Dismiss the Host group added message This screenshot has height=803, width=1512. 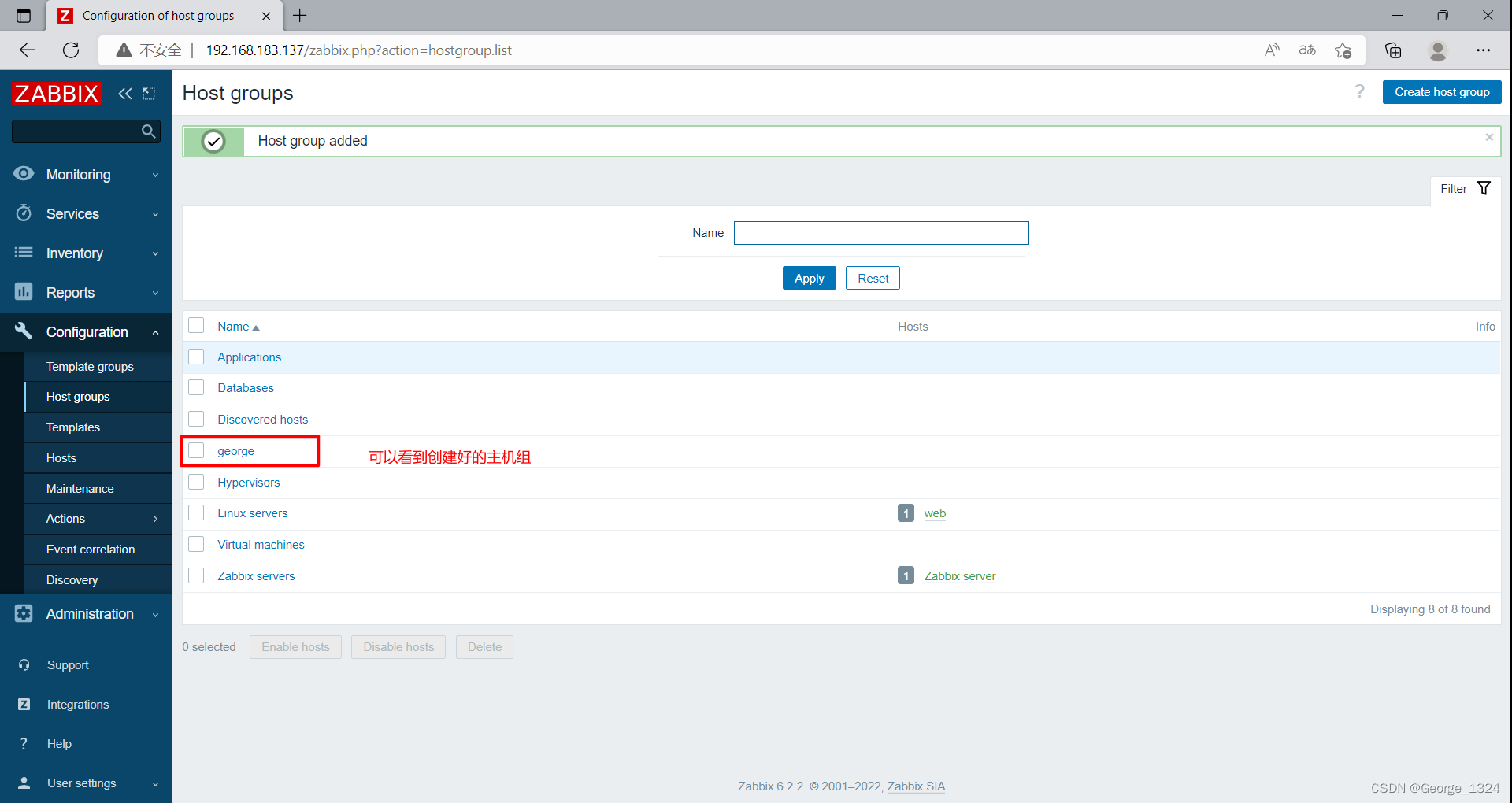point(1489,137)
